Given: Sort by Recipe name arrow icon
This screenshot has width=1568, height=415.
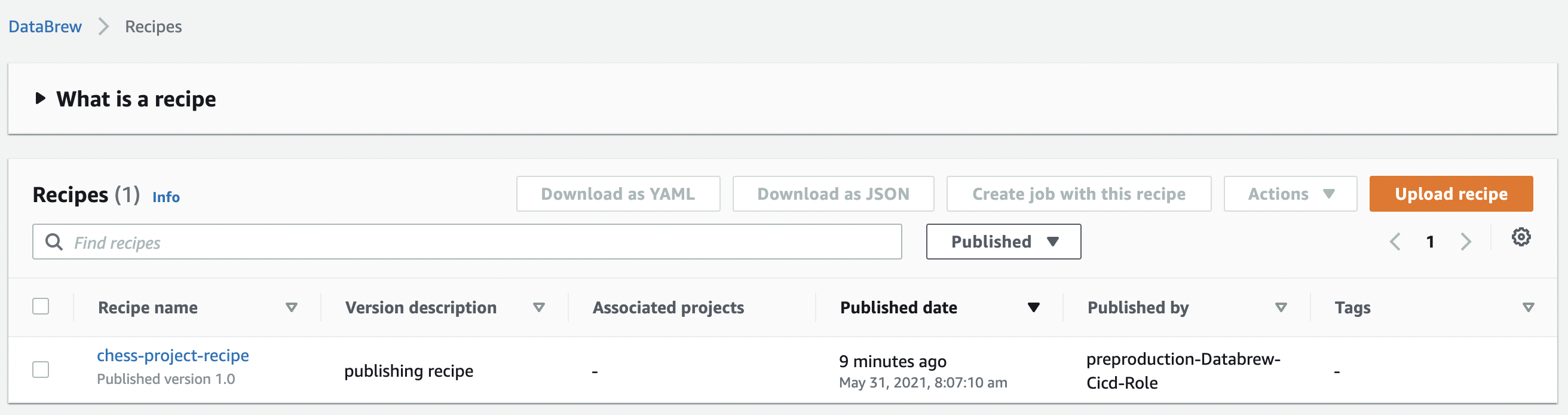Looking at the screenshot, I should [x=292, y=308].
